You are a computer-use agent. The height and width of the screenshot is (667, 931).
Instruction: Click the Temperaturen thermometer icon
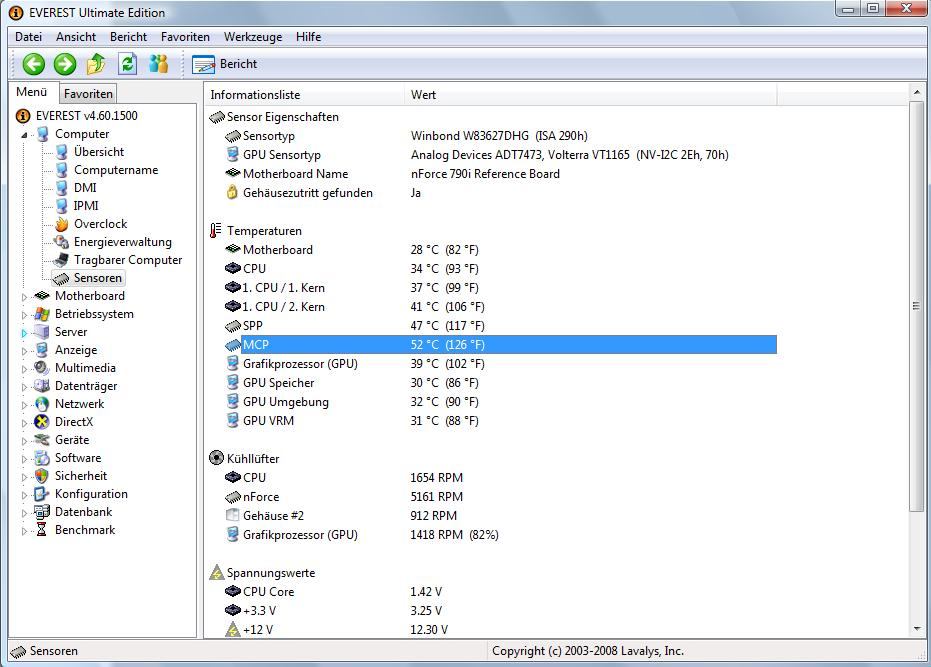pos(216,230)
